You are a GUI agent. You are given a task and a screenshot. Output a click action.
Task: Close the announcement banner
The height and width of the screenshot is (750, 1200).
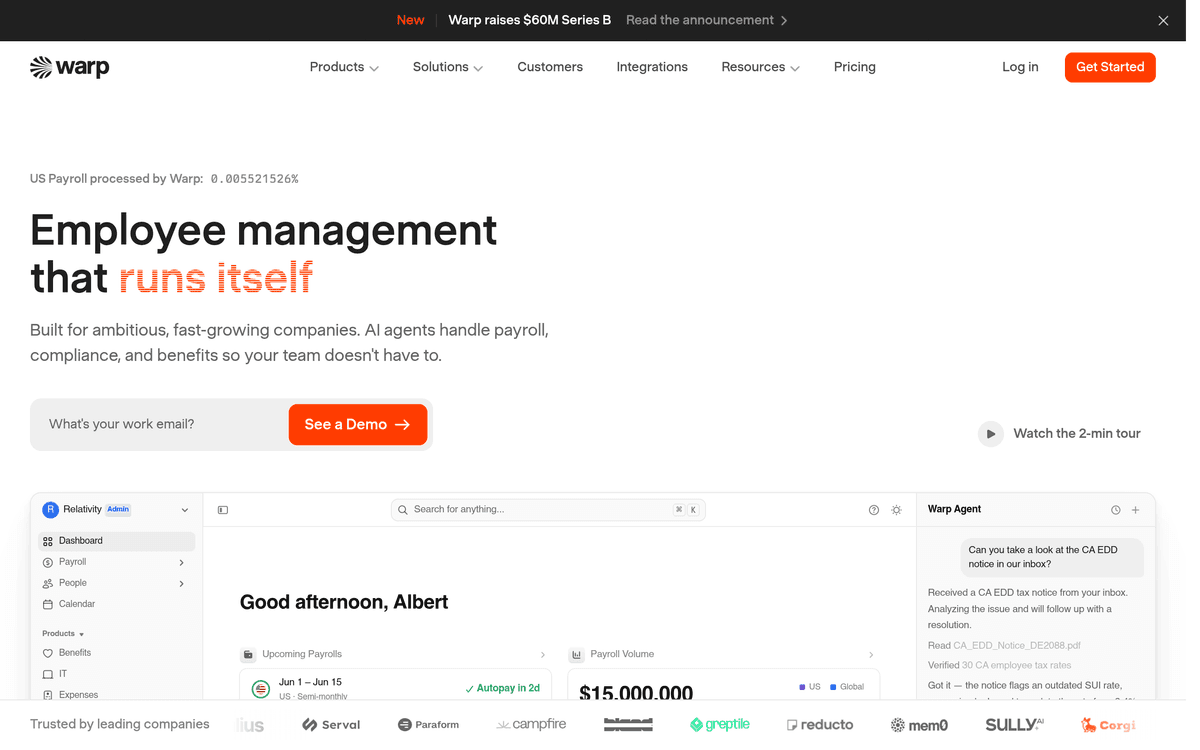(1163, 20)
